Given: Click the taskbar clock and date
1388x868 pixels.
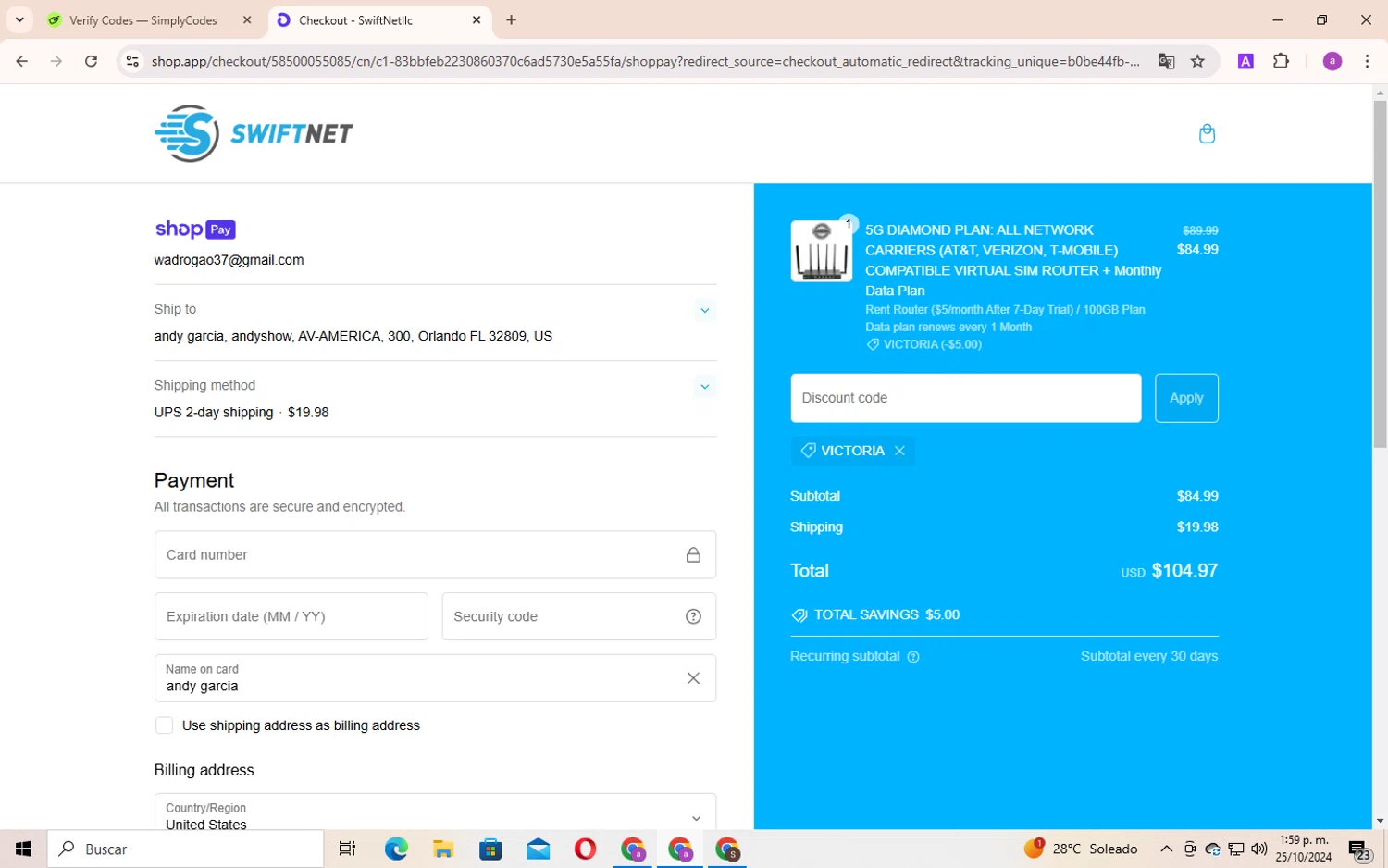Looking at the screenshot, I should point(1304,849).
